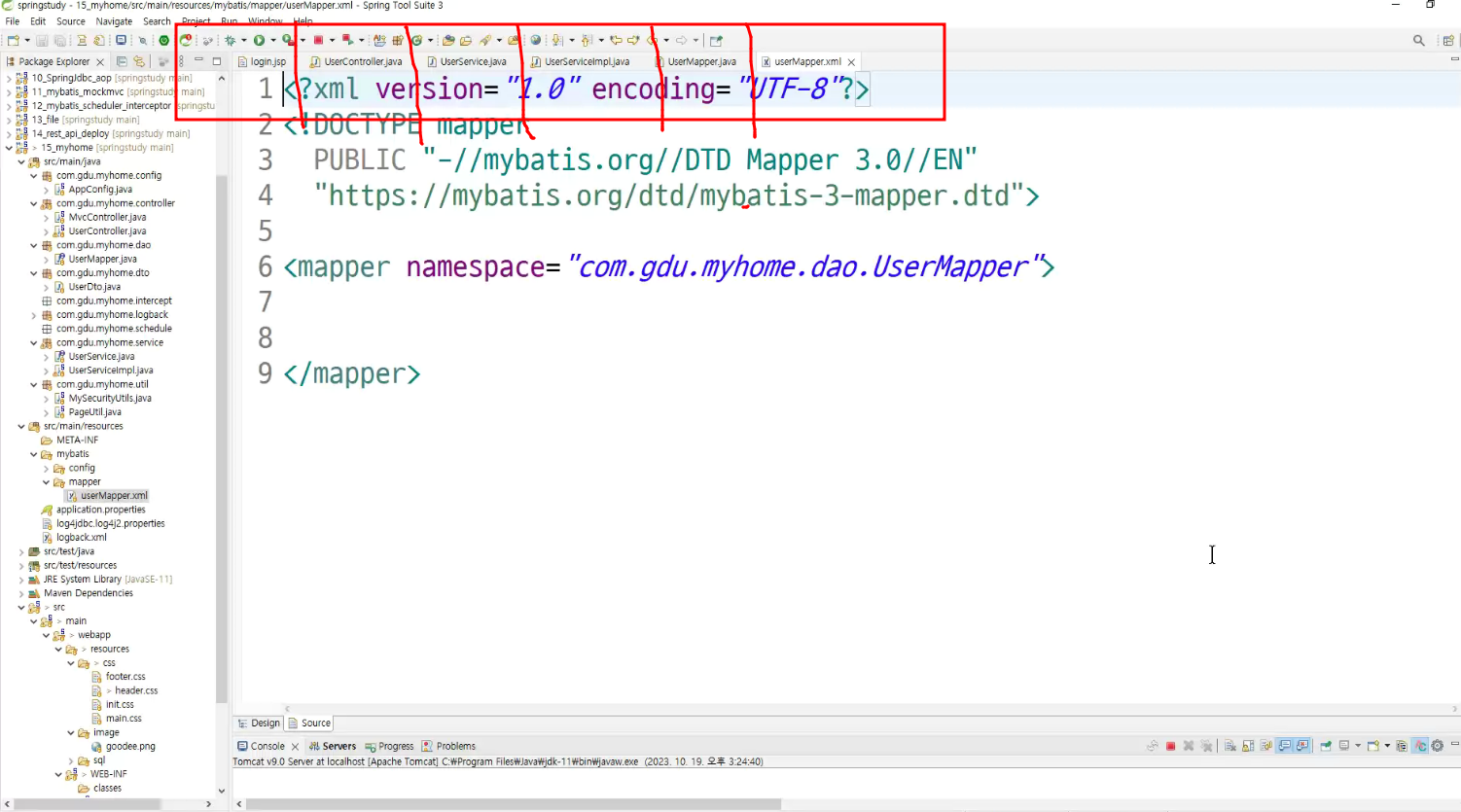Screen dimensions: 1461x812
Task: Click the Terminate red square in Console toolbar
Action: coord(1171,746)
